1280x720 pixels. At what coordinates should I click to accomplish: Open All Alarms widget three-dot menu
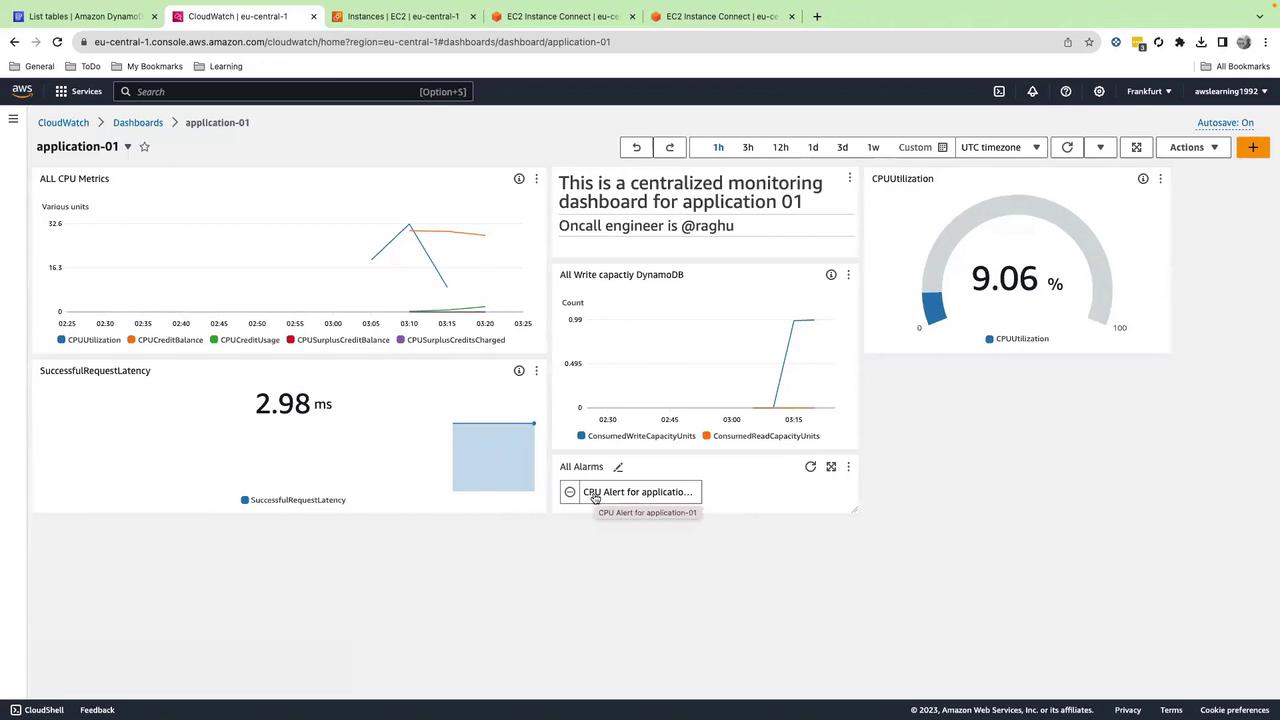[848, 466]
